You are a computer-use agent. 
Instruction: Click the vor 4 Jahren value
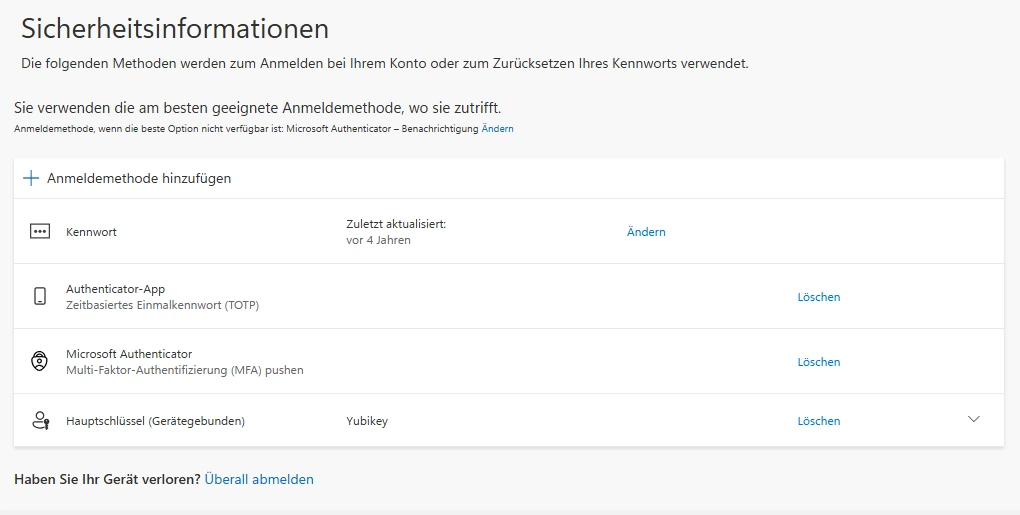[378, 240]
